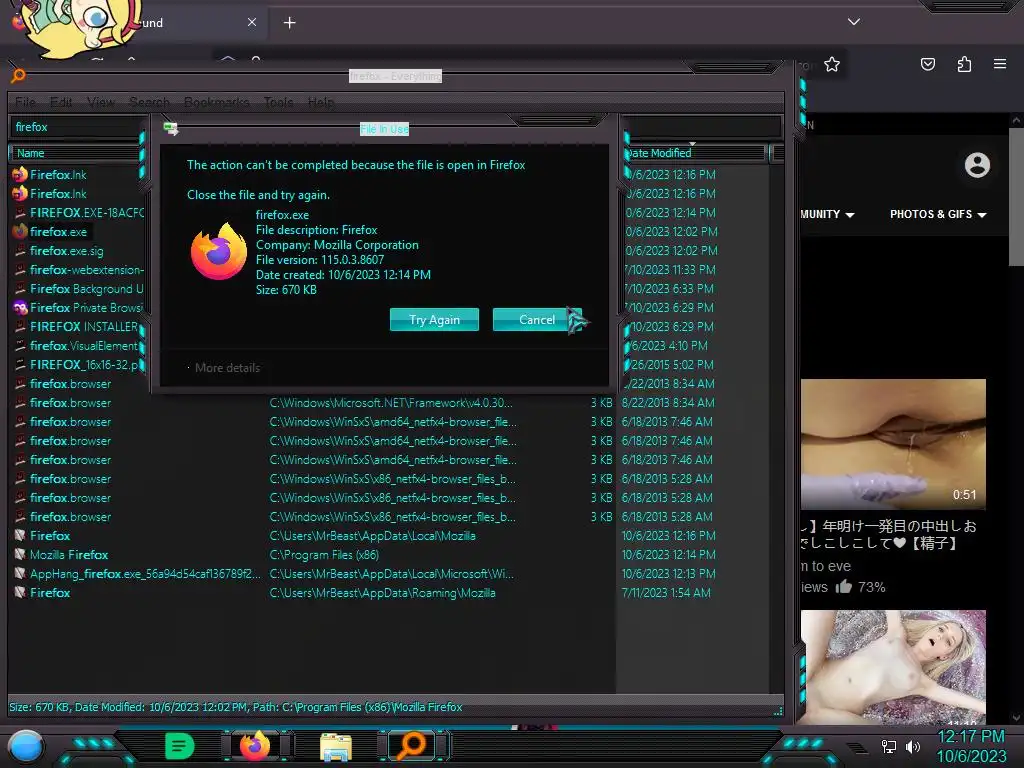Screen dimensions: 1024x768
Task: Select the Firefox Background U result
Action: coord(86,289)
